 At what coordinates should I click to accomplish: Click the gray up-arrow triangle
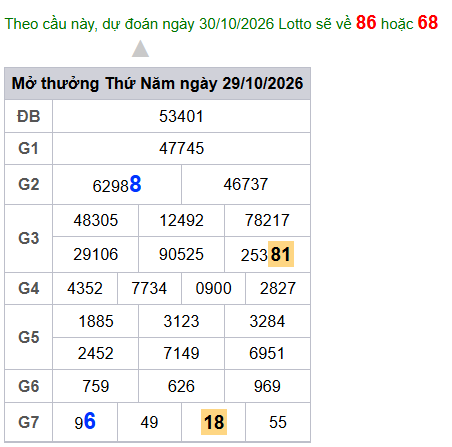click(x=140, y=49)
